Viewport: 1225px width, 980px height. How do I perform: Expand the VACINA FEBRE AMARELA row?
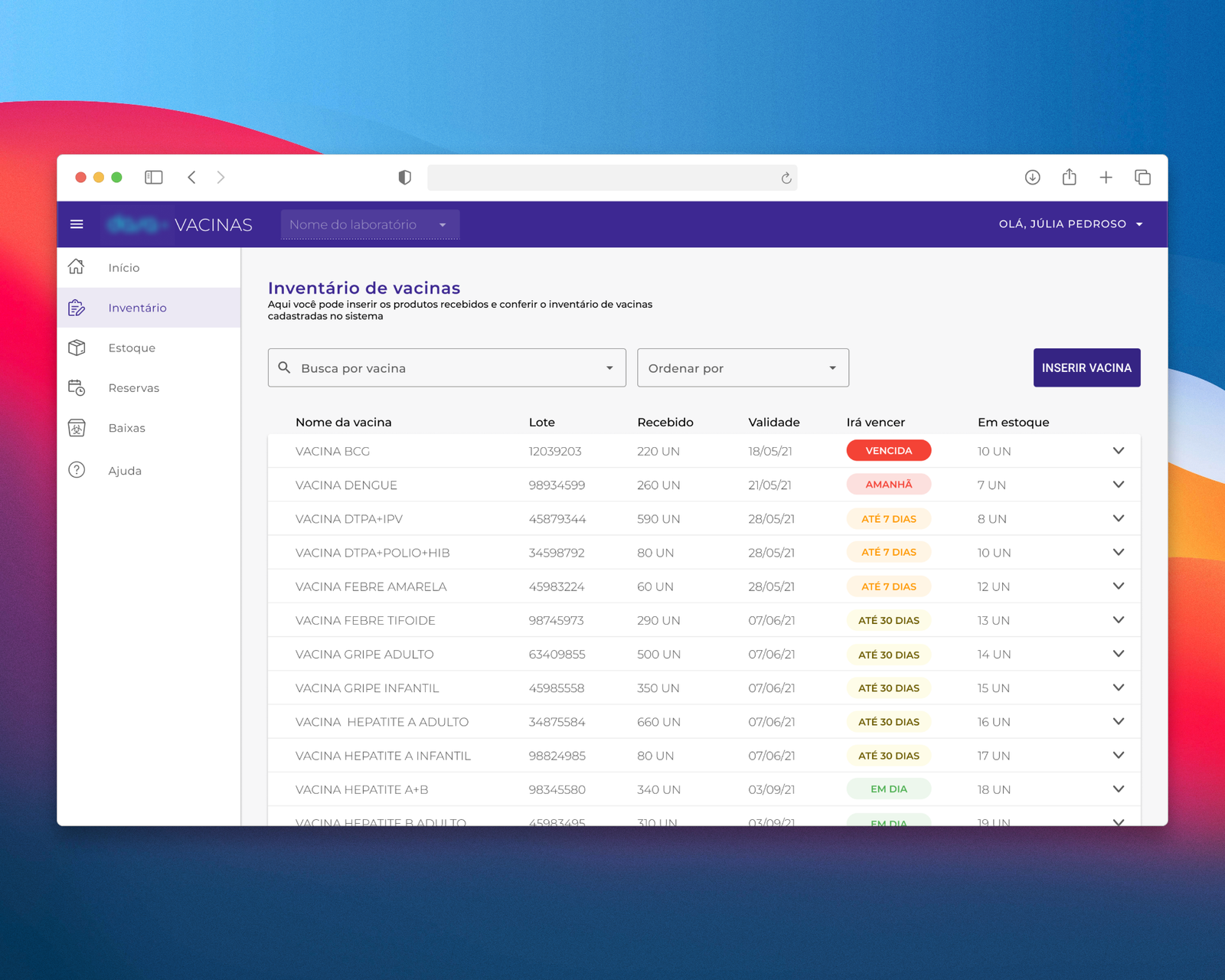(x=1118, y=586)
